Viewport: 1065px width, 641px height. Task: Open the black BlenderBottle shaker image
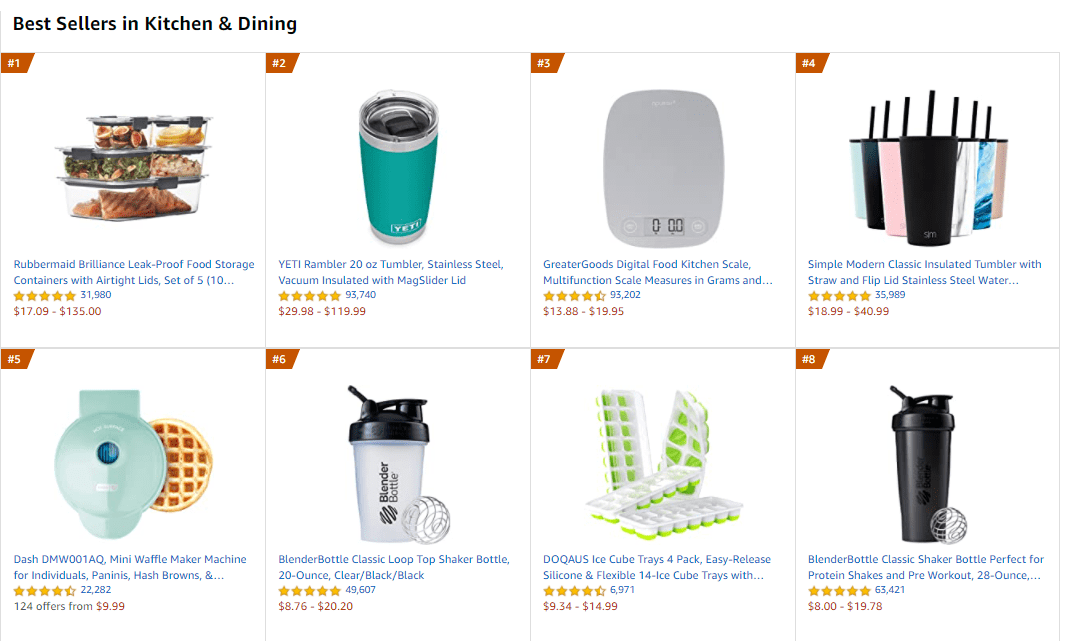(927, 462)
